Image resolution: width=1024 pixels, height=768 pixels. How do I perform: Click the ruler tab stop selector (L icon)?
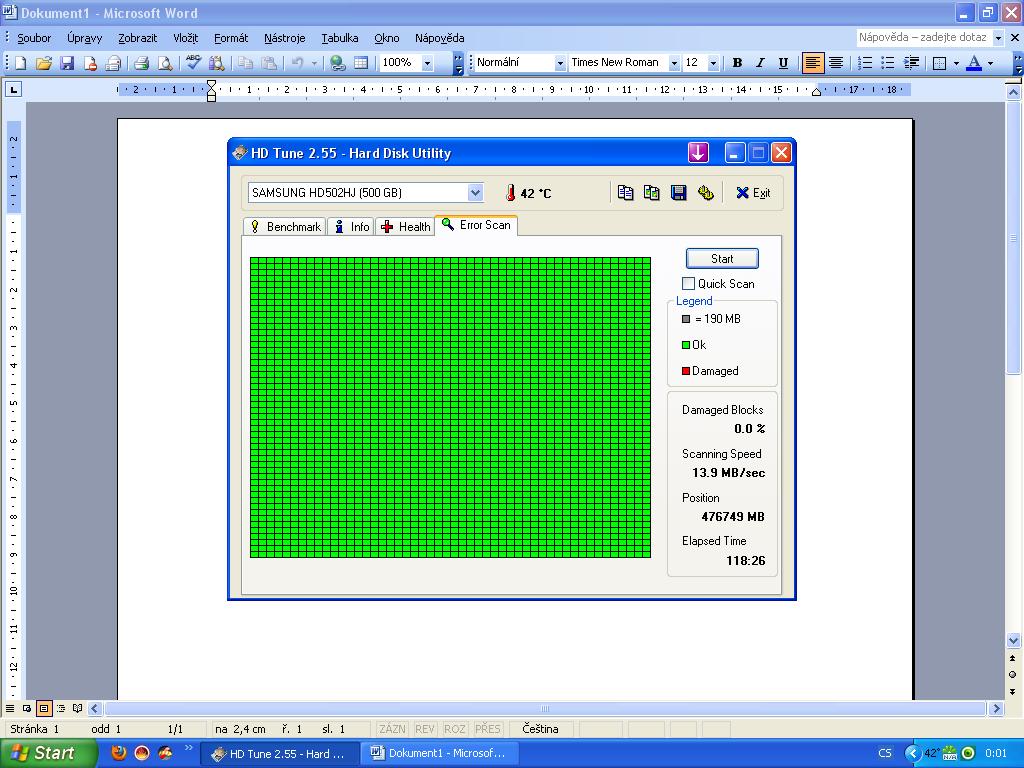[x=13, y=89]
